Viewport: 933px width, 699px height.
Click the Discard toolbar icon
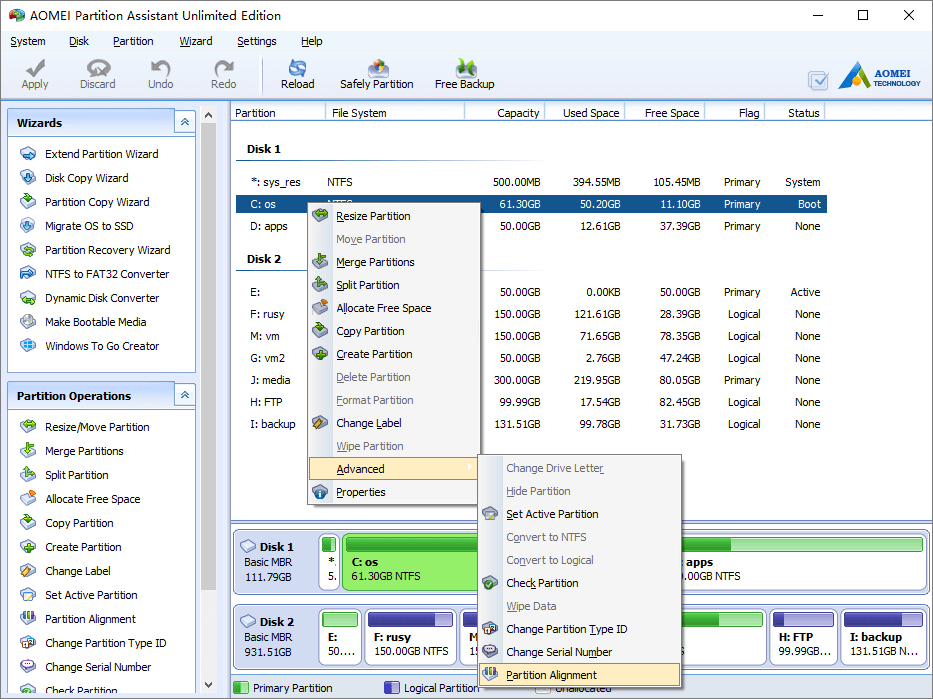98,68
